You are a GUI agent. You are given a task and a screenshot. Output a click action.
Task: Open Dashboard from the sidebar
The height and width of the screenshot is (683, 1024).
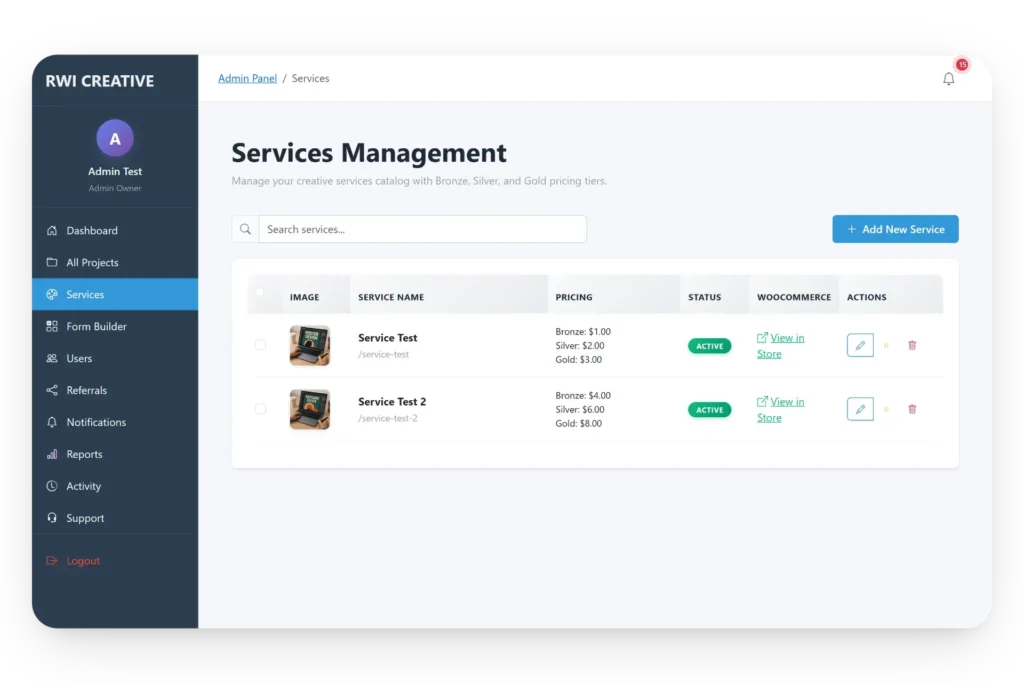click(92, 231)
